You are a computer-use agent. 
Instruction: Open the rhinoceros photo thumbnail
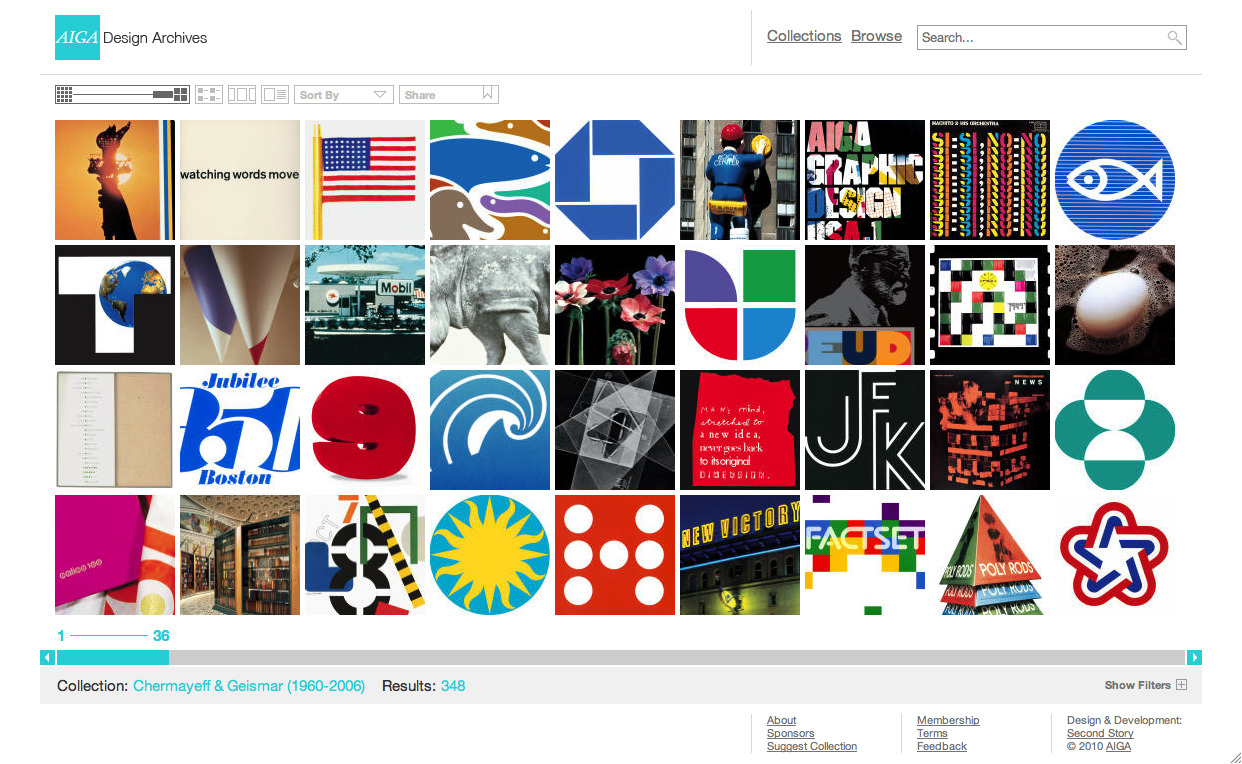pos(490,305)
